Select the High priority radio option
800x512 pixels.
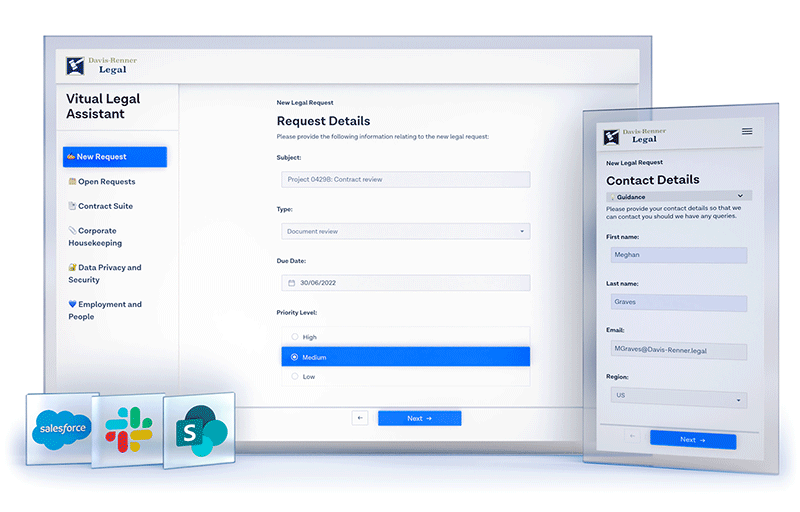click(x=294, y=337)
